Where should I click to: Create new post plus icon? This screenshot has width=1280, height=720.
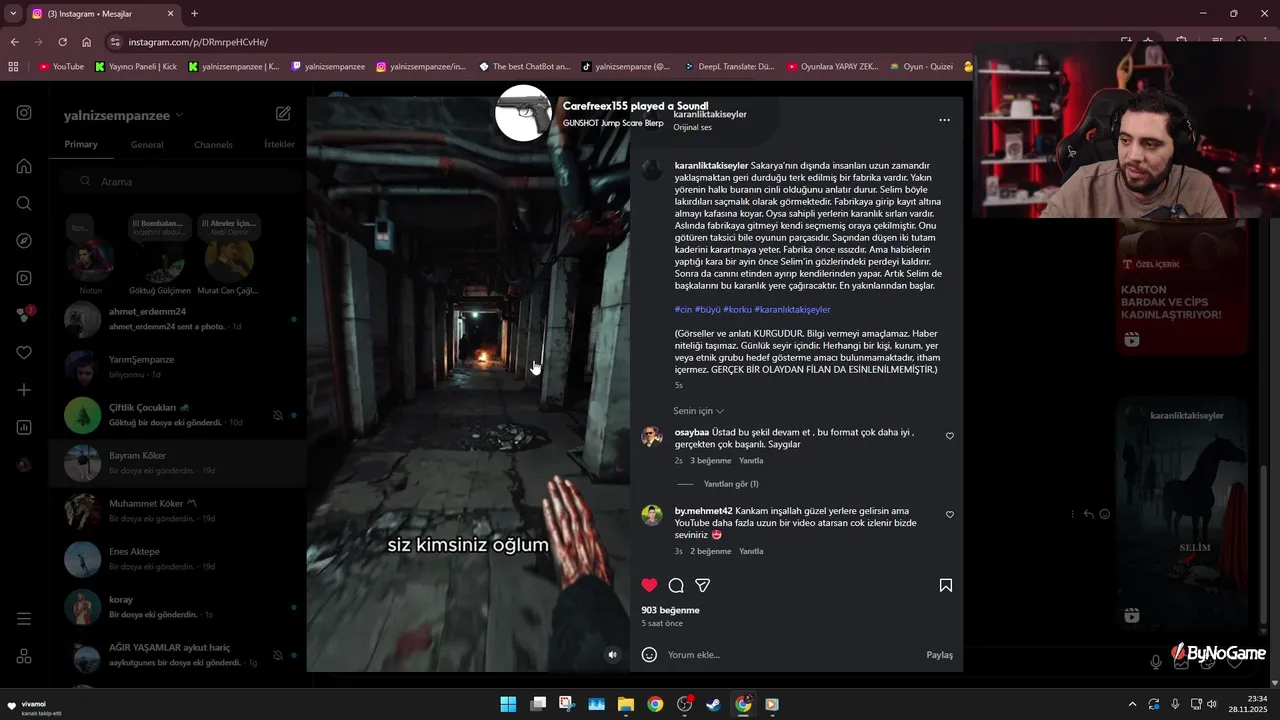24,390
